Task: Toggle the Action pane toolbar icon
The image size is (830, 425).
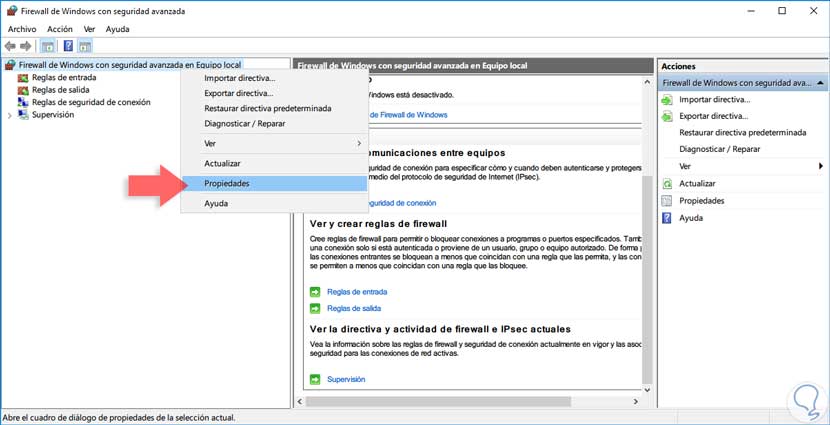Action: pos(85,47)
